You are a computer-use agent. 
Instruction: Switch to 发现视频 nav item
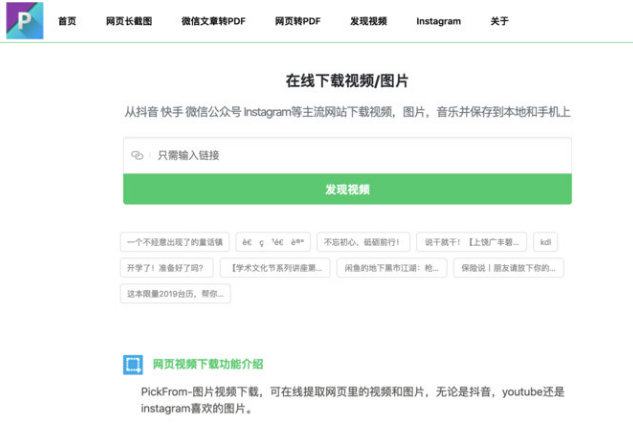(x=368, y=21)
